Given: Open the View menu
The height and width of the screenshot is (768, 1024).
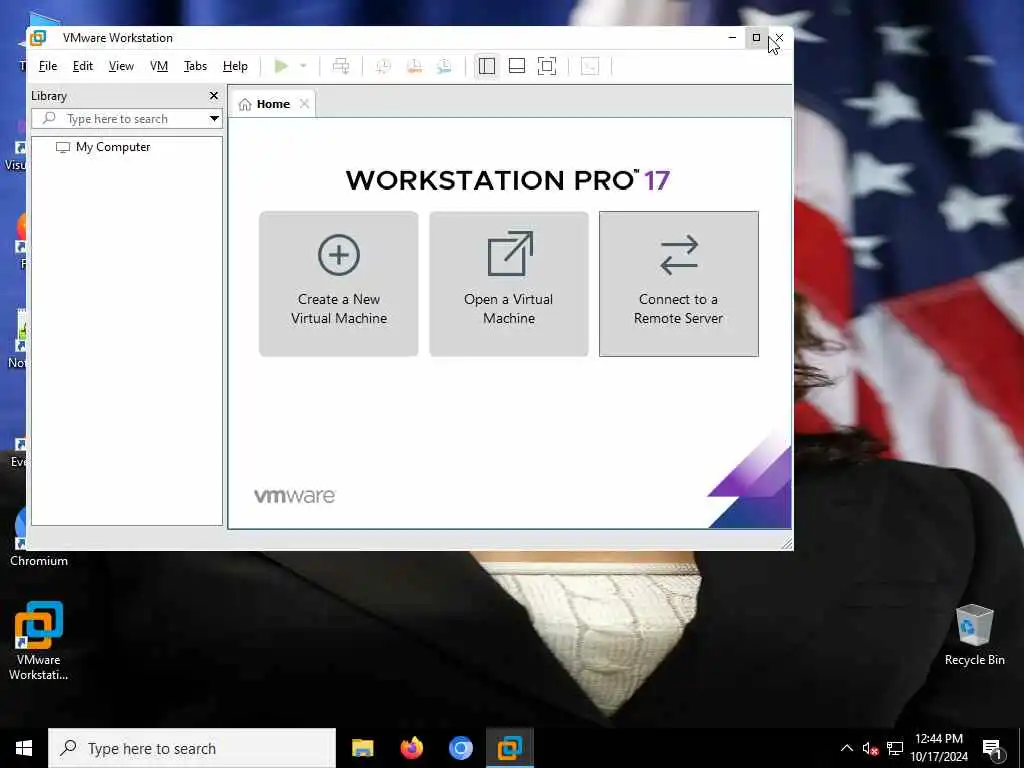Looking at the screenshot, I should tap(121, 66).
